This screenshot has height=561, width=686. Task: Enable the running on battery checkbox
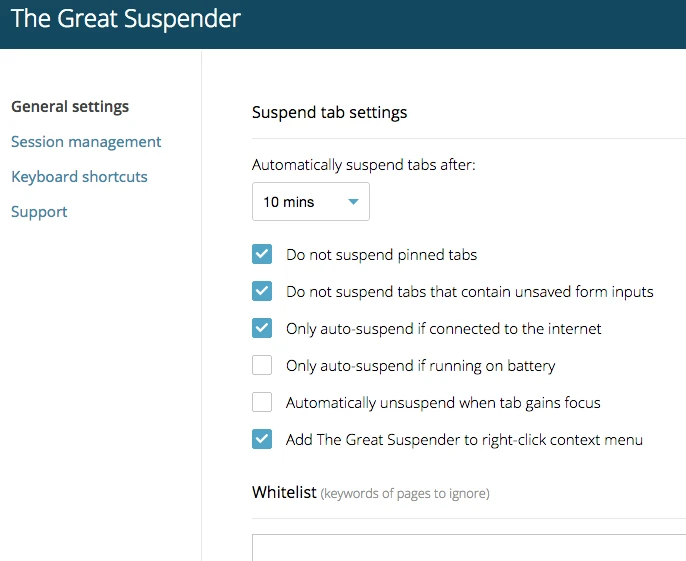click(262, 365)
